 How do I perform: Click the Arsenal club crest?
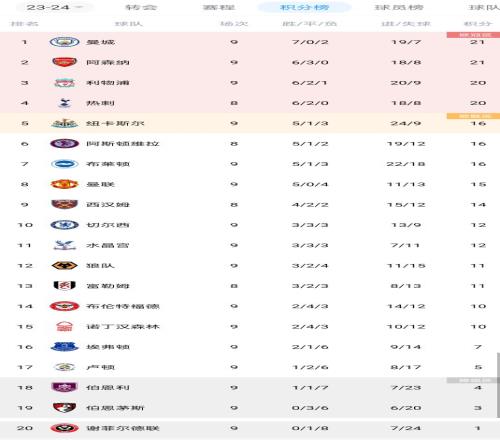pyautogui.click(x=64, y=62)
